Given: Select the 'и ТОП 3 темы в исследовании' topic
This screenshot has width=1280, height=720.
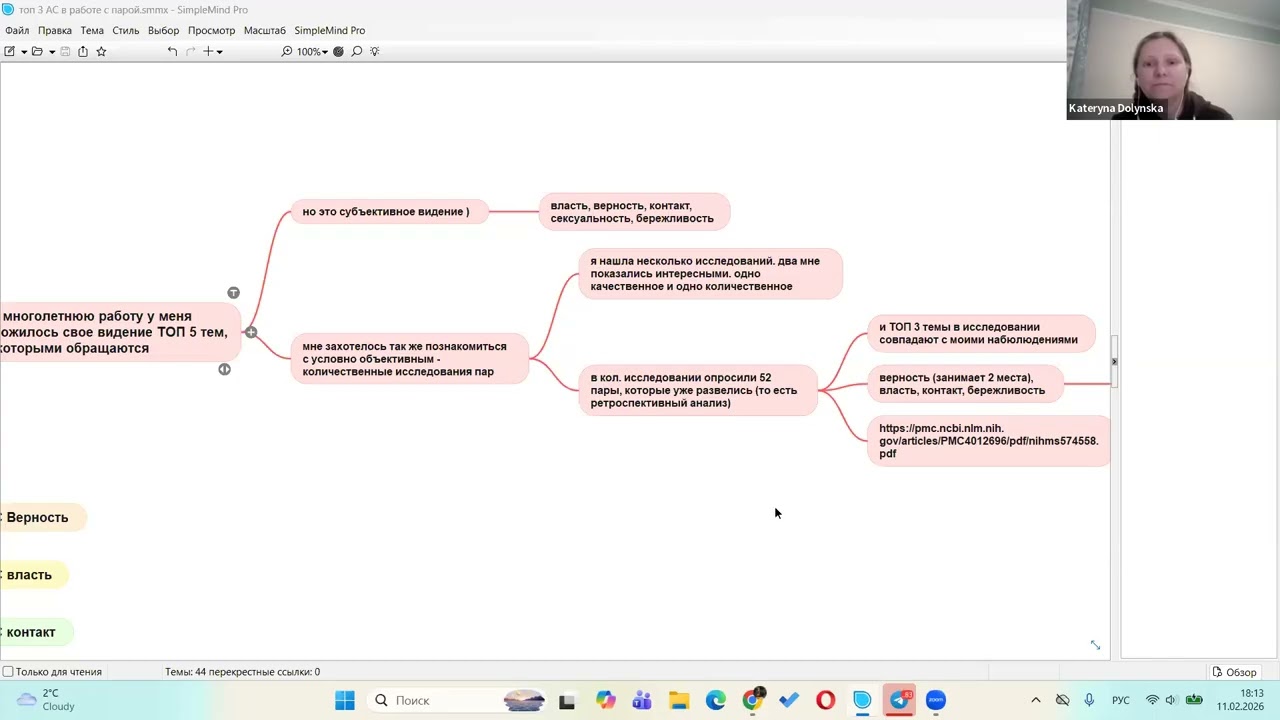Looking at the screenshot, I should pyautogui.click(x=981, y=333).
